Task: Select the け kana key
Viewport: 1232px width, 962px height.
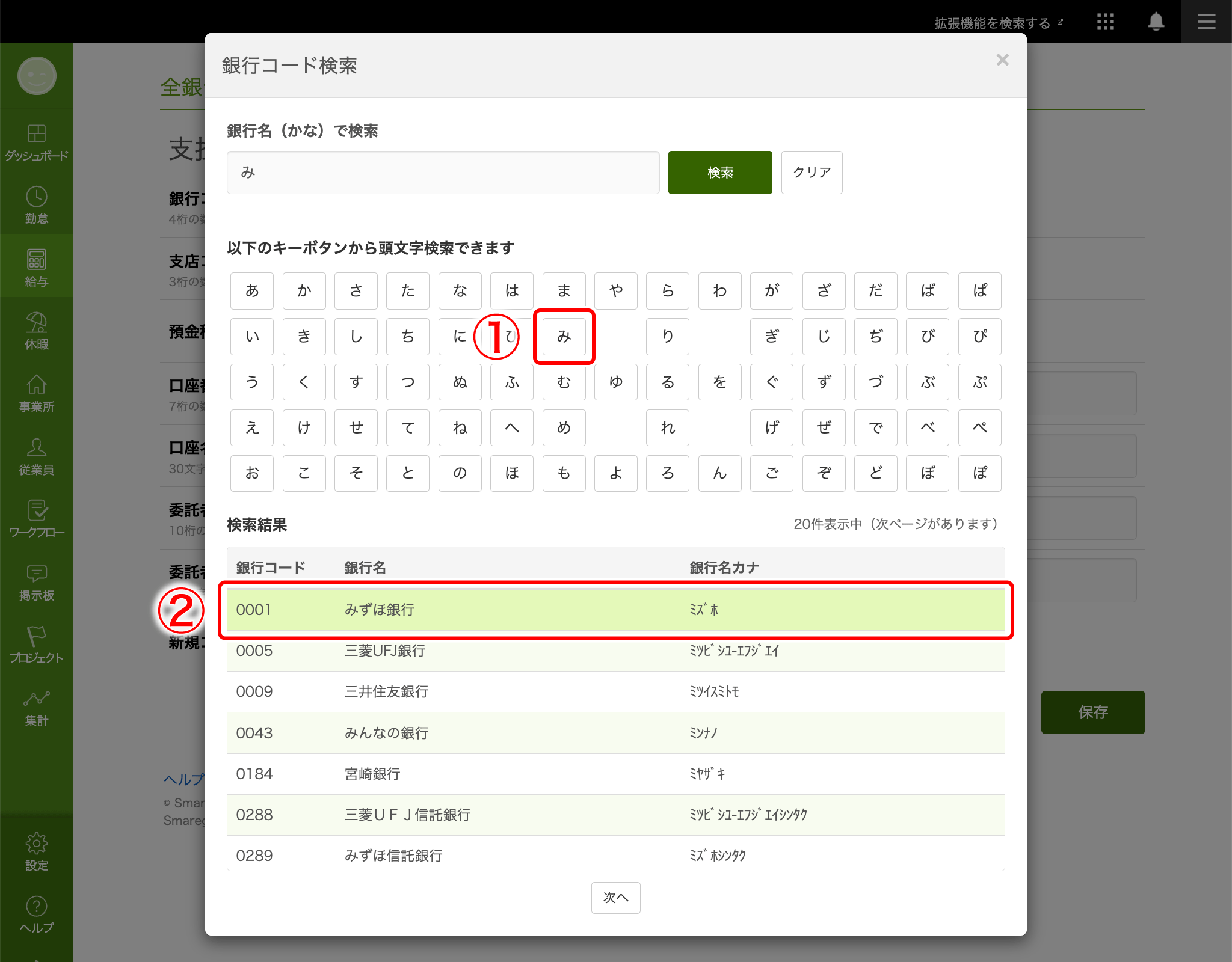Action: (x=304, y=428)
